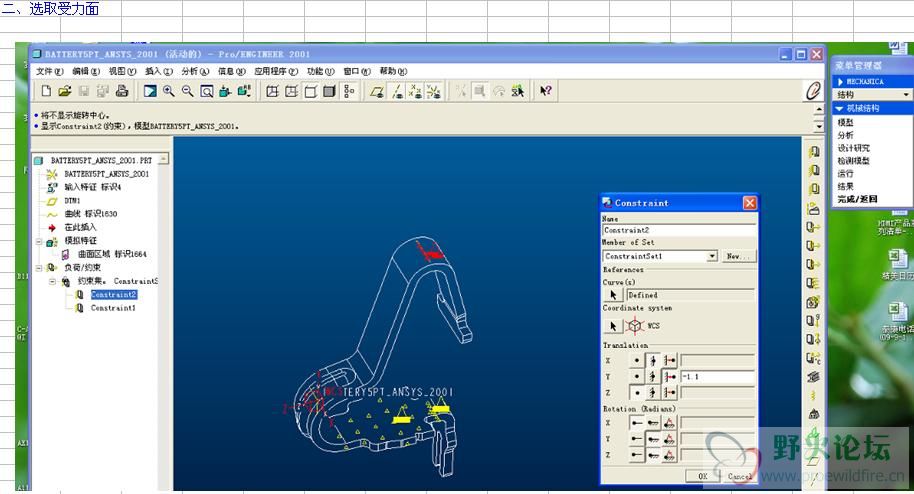Set Y translation to prescribed

670,377
